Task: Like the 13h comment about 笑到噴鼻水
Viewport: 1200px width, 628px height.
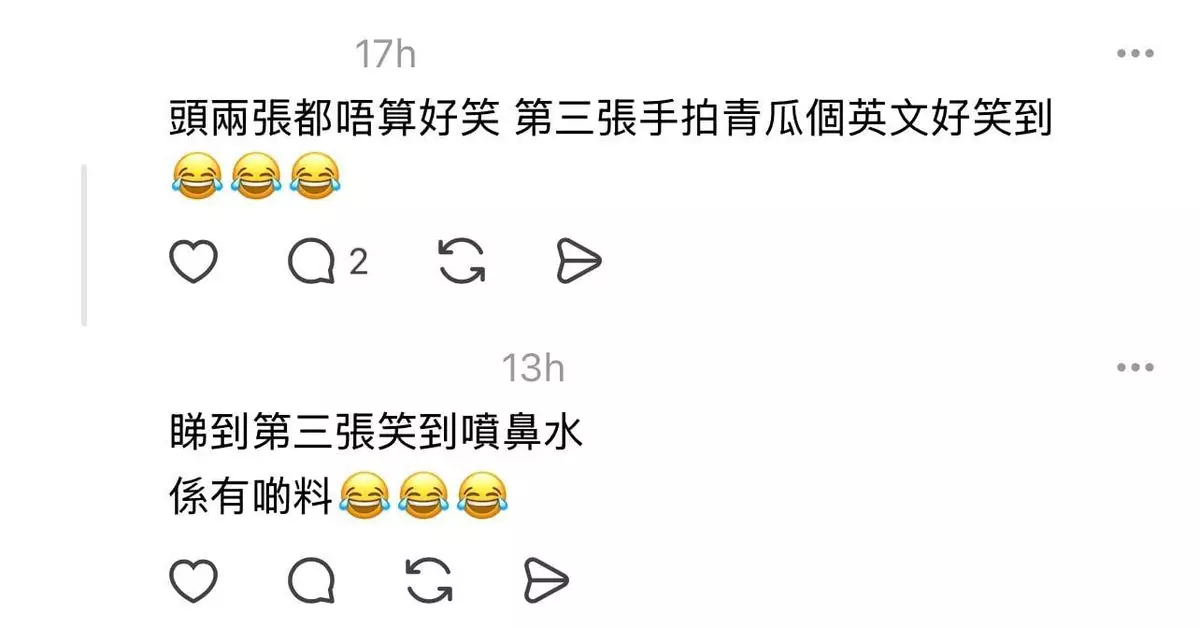Action: pyautogui.click(x=193, y=581)
